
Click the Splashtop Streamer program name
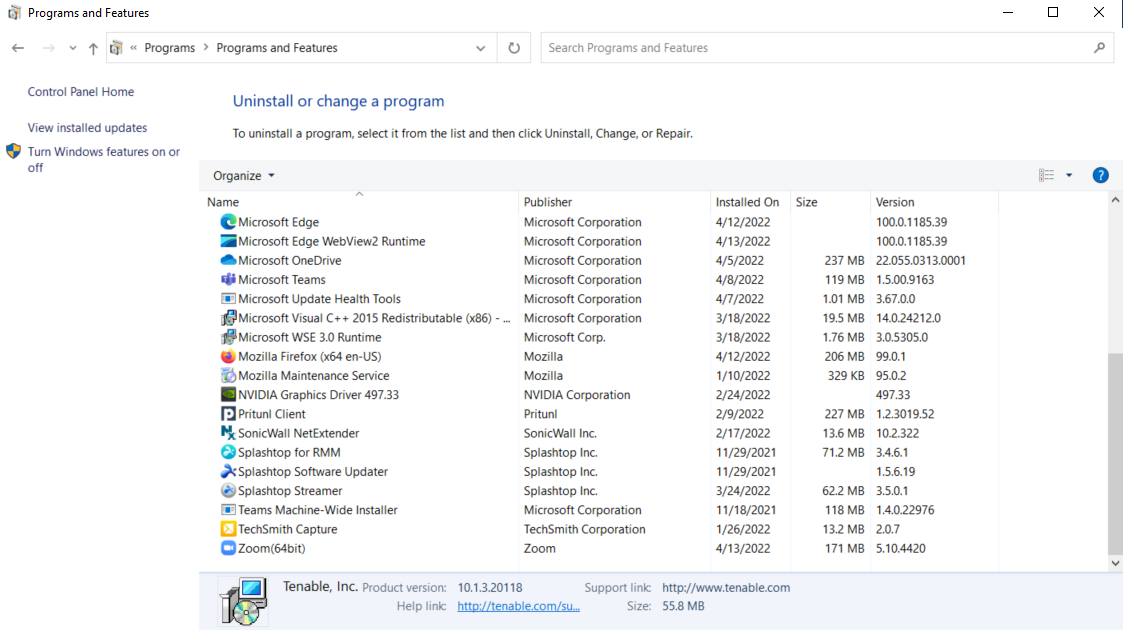pos(290,490)
